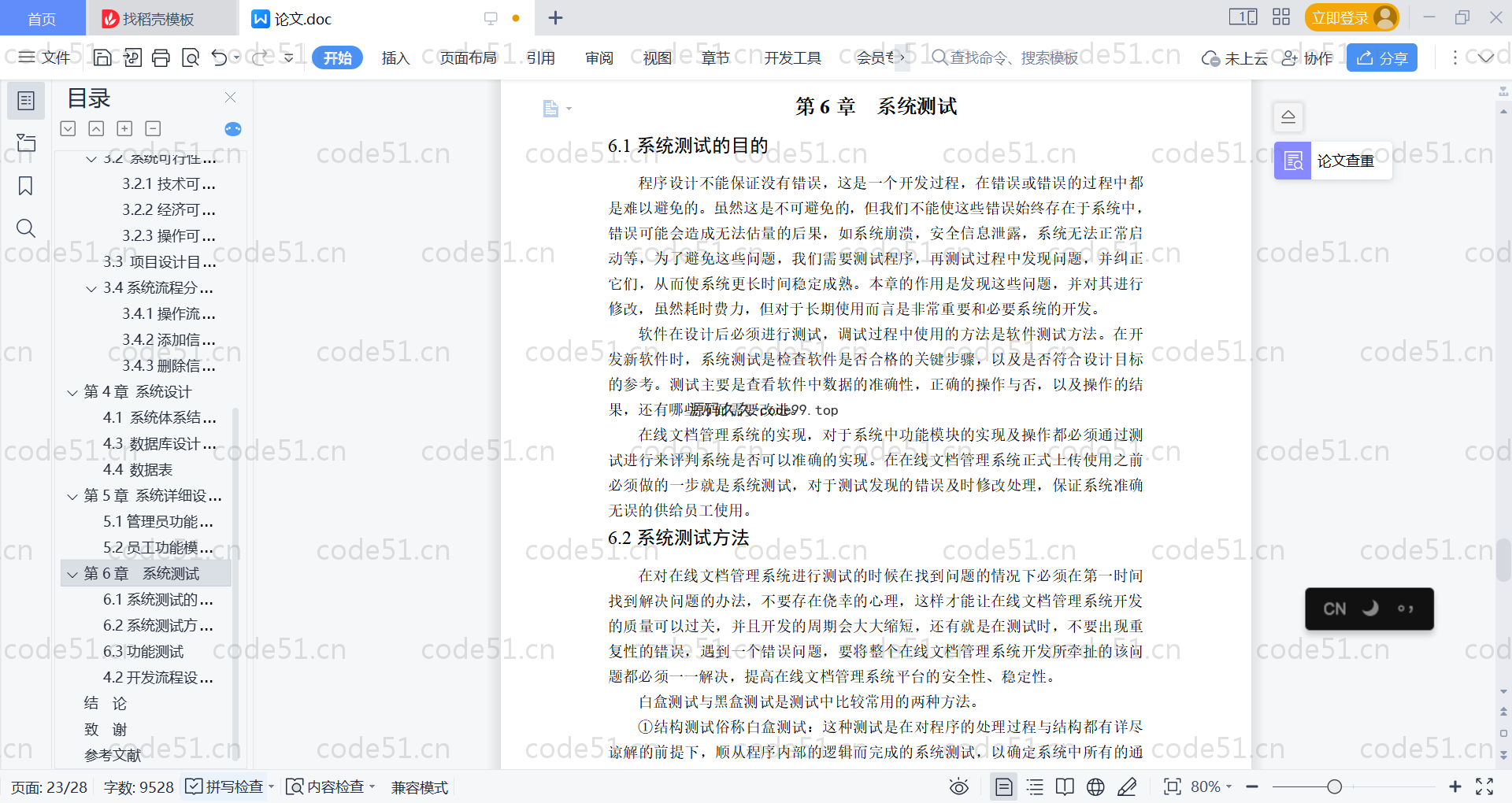This screenshot has width=1512, height=803.
Task: Click the 查找命令 search field
Action: click(1006, 57)
